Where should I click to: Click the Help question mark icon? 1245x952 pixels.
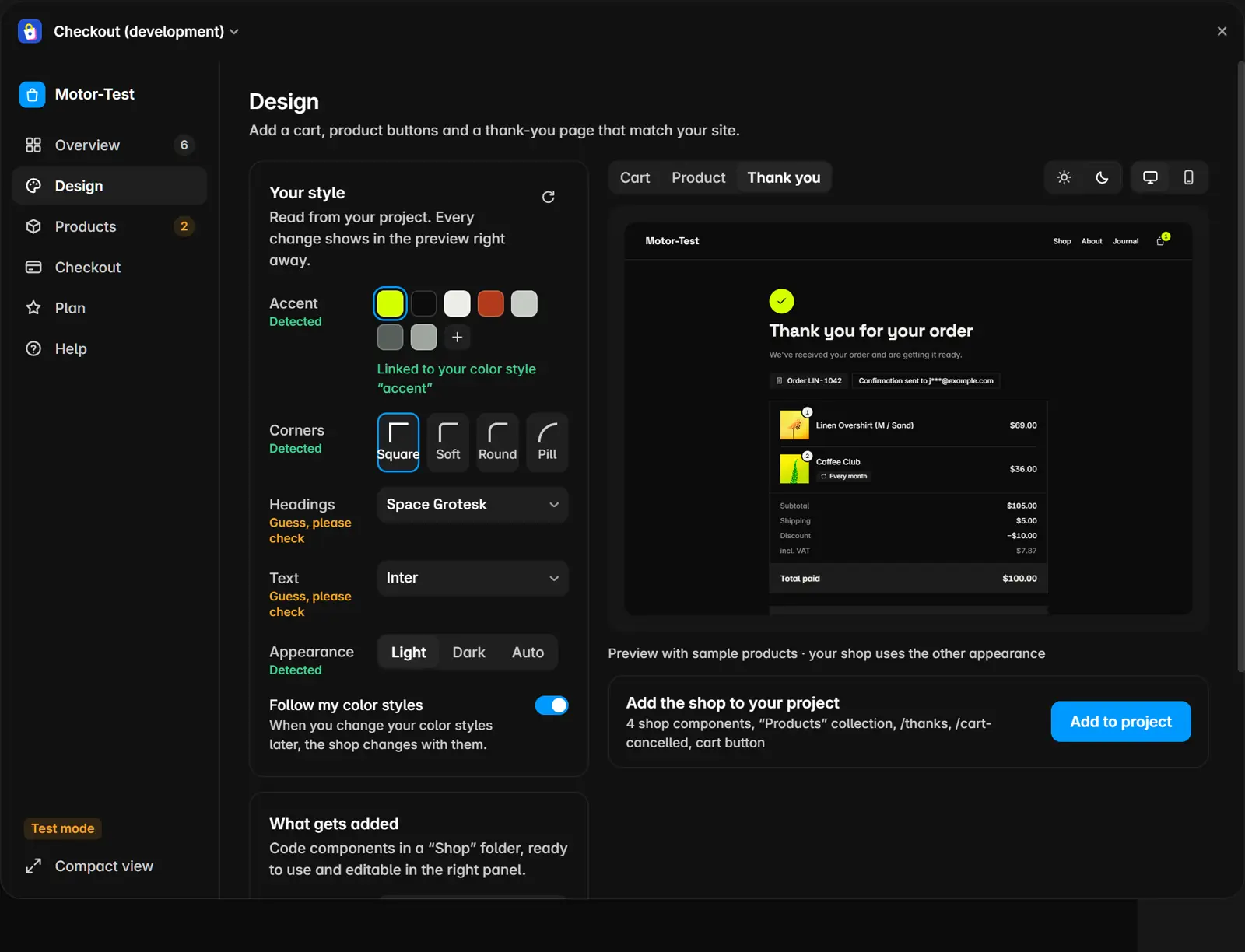pyautogui.click(x=33, y=349)
